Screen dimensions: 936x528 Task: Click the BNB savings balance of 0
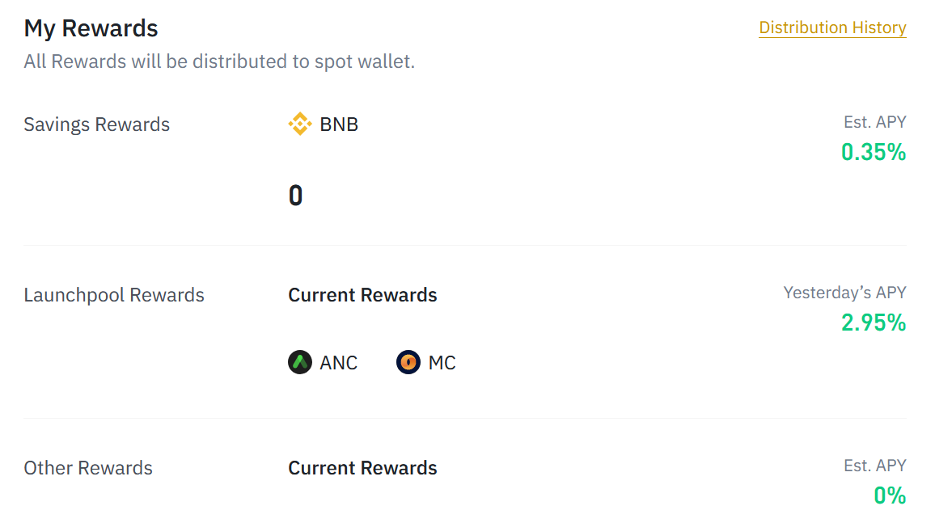pyautogui.click(x=295, y=195)
